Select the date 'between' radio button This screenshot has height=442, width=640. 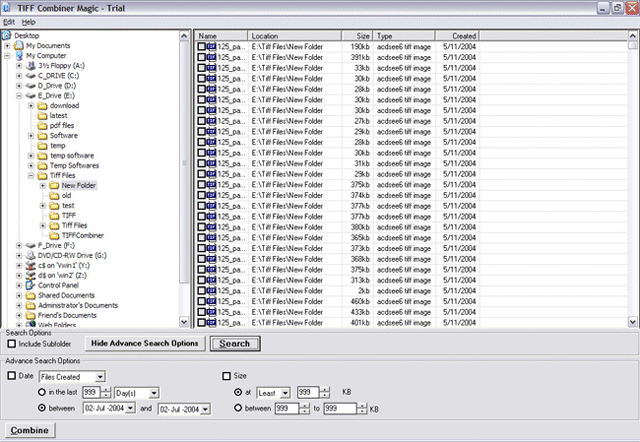pos(42,408)
